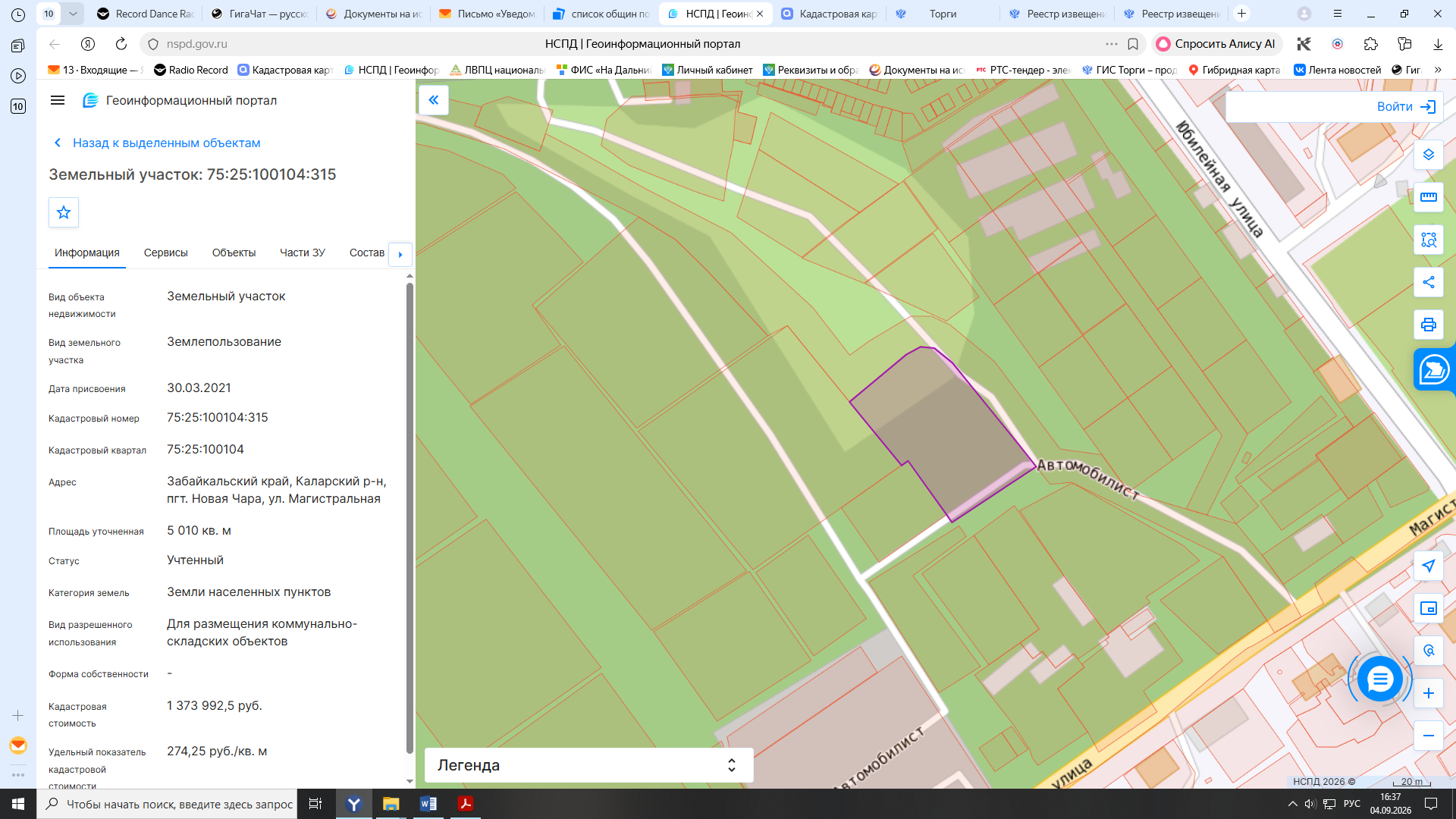Print the map with printer icon
This screenshot has width=1456, height=819.
(x=1429, y=325)
